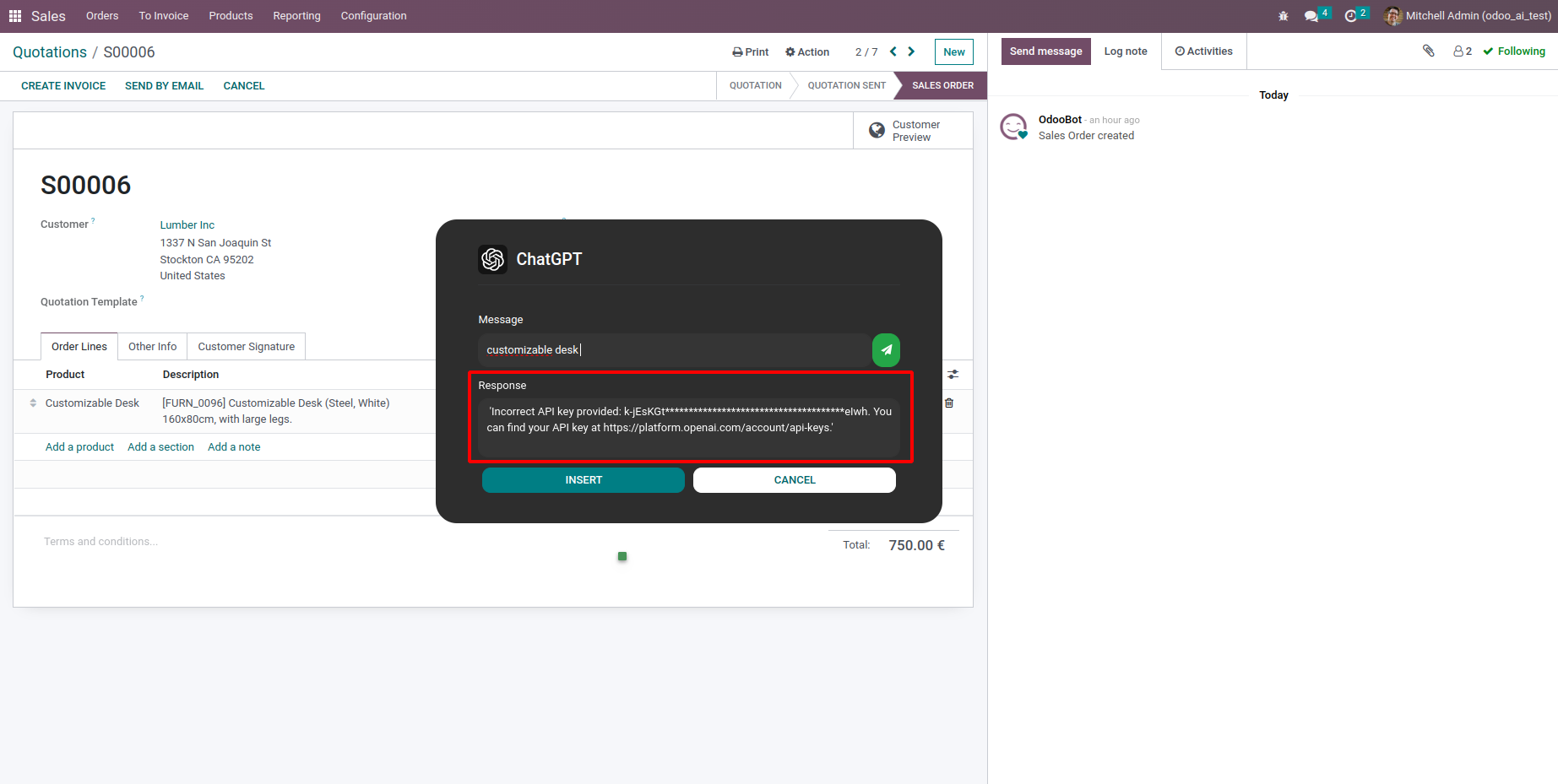Click INSERT in ChatGPT dialog
Viewport: 1558px width, 784px height.
tap(584, 480)
